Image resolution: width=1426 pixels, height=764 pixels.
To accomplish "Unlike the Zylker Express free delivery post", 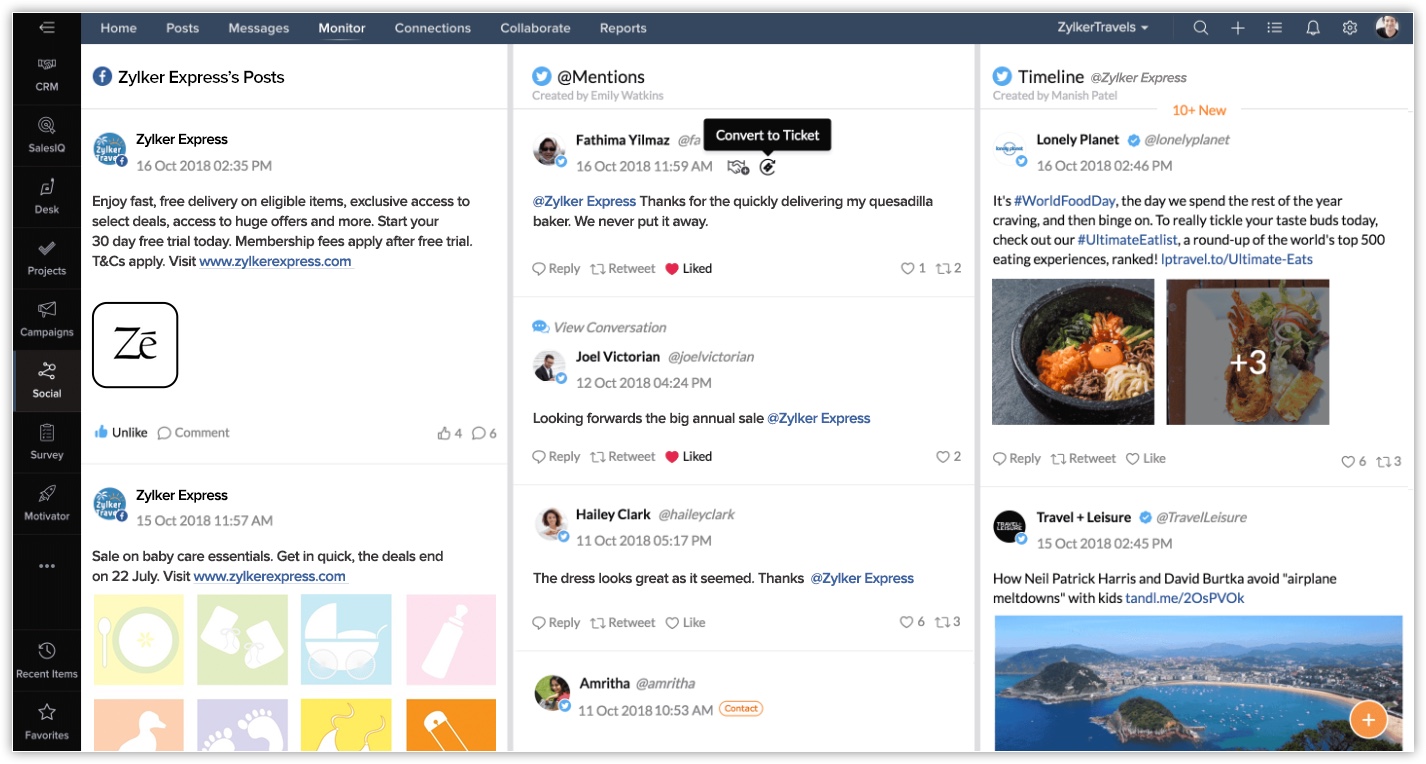I will point(120,433).
